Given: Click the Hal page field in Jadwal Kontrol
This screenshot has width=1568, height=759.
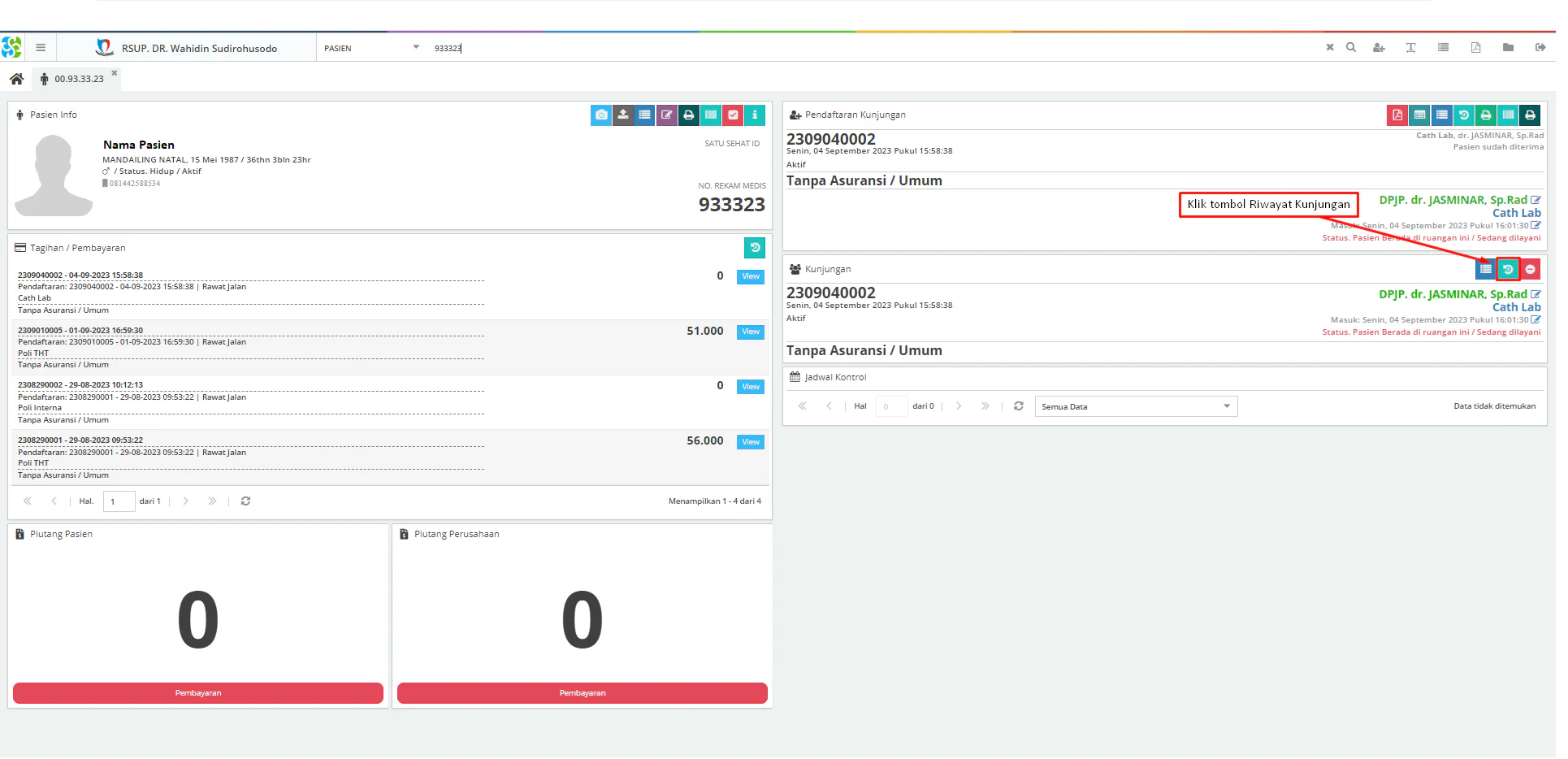Looking at the screenshot, I should coord(891,406).
